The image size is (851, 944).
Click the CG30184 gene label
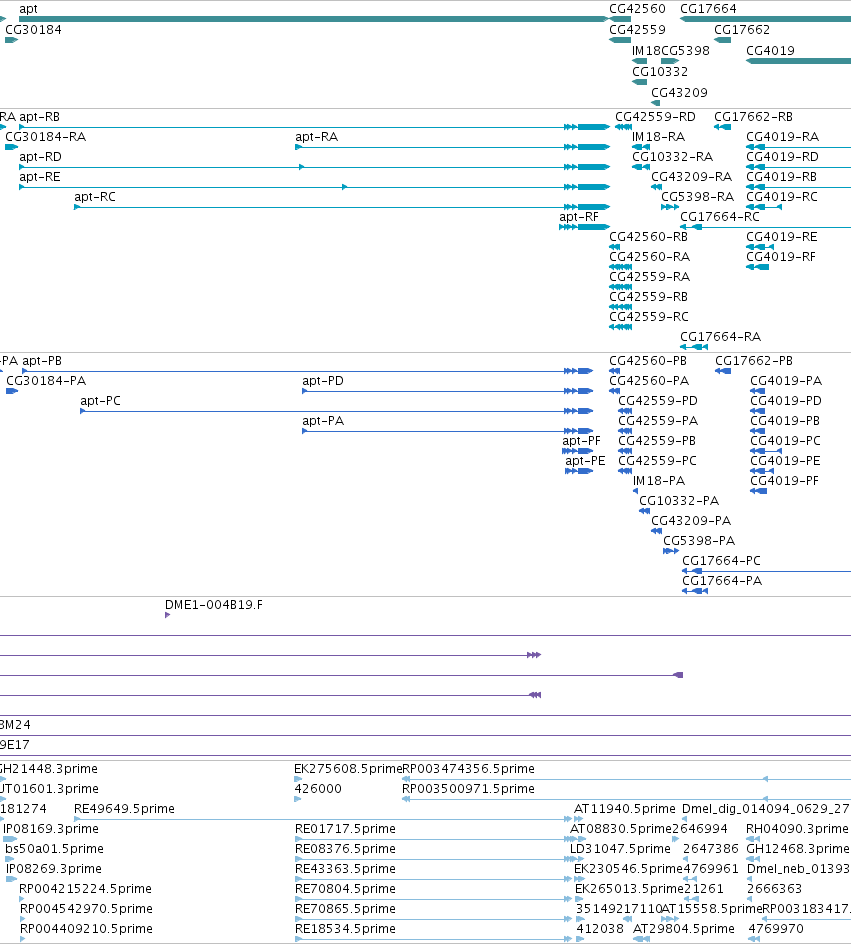[x=33, y=30]
